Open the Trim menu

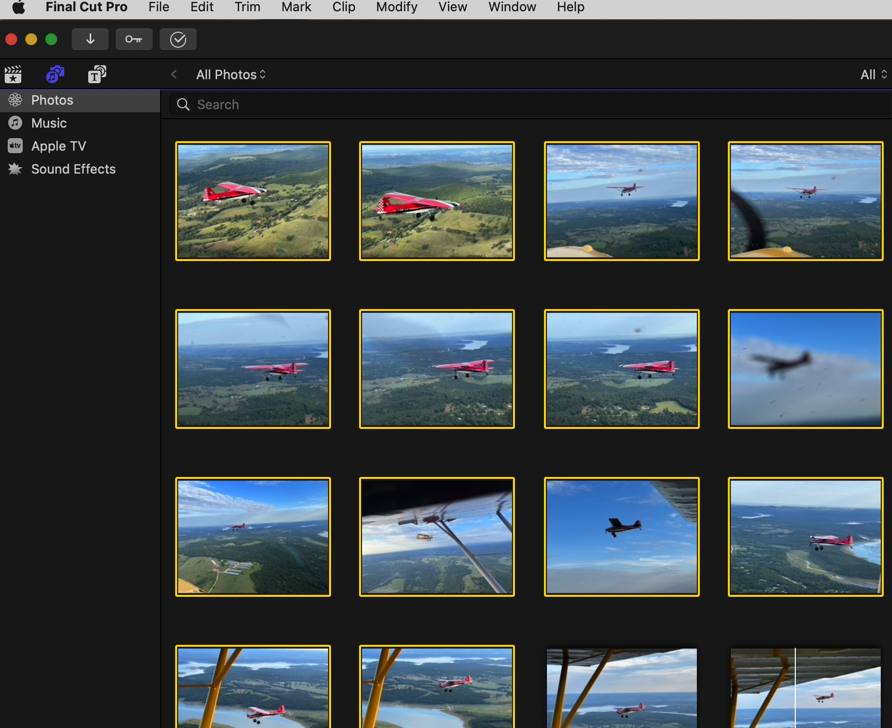(247, 7)
